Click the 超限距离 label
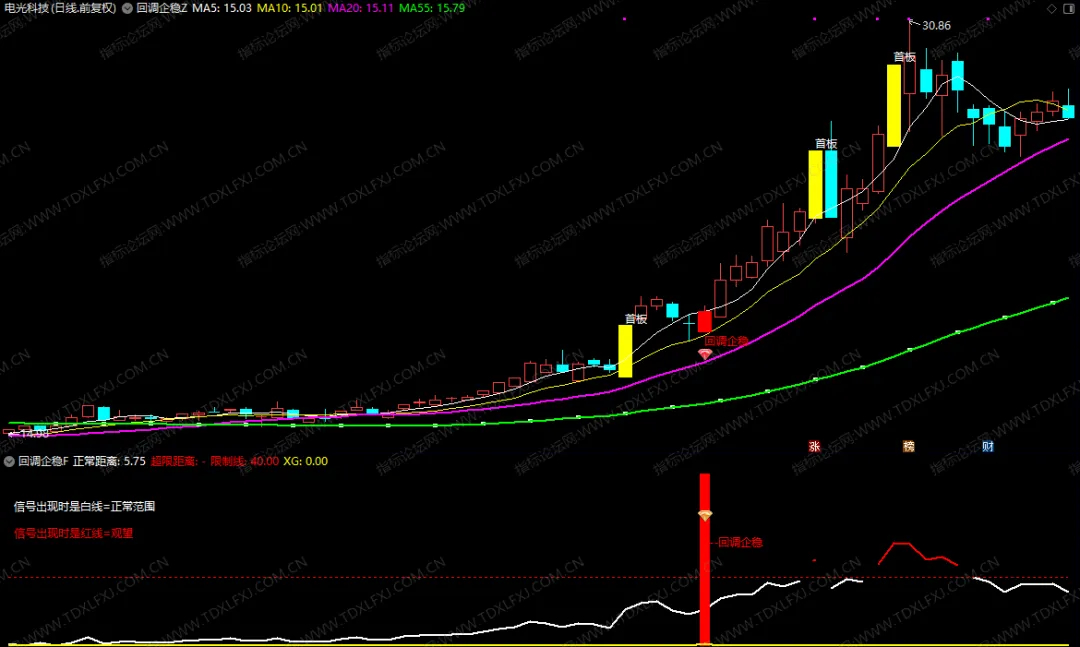The height and width of the screenshot is (647, 1080). pos(174,462)
